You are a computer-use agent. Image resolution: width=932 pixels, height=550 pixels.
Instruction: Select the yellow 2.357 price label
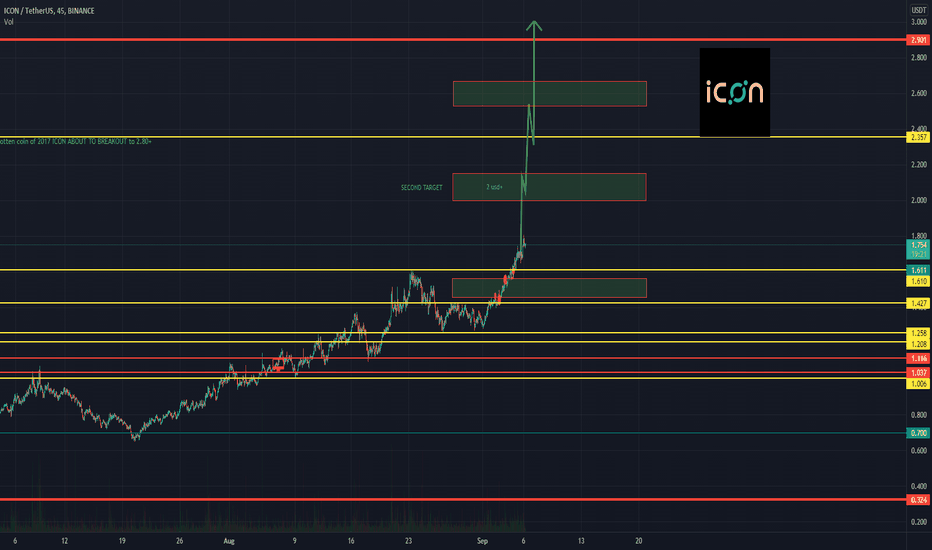click(x=918, y=137)
